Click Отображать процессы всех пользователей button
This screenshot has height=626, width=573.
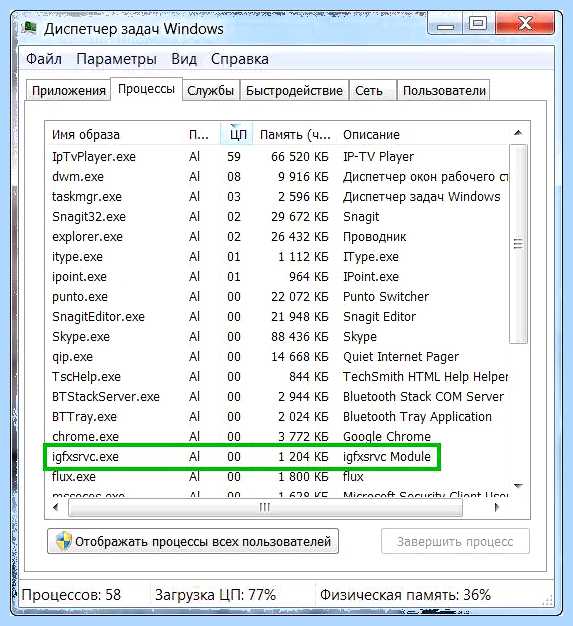click(193, 541)
